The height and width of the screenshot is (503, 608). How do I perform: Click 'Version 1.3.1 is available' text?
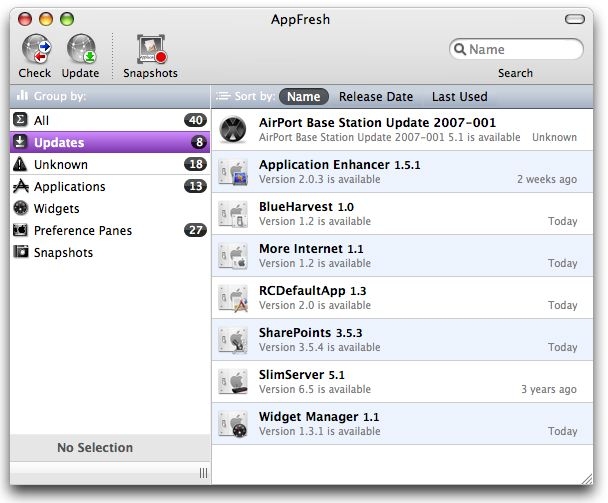[x=320, y=431]
